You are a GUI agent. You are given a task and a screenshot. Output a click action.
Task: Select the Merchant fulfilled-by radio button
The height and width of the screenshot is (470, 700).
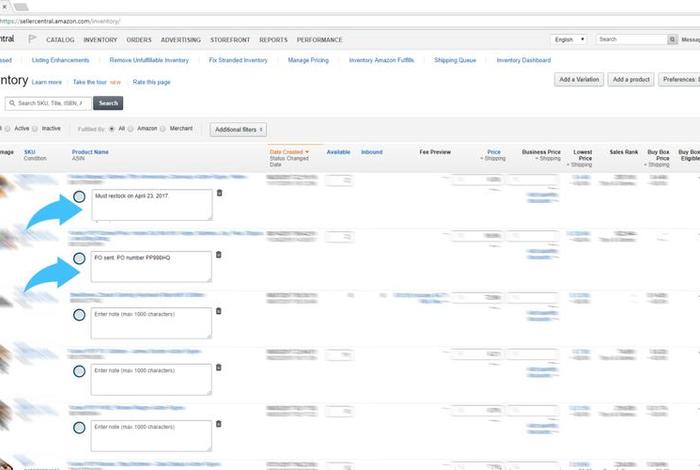click(165, 129)
